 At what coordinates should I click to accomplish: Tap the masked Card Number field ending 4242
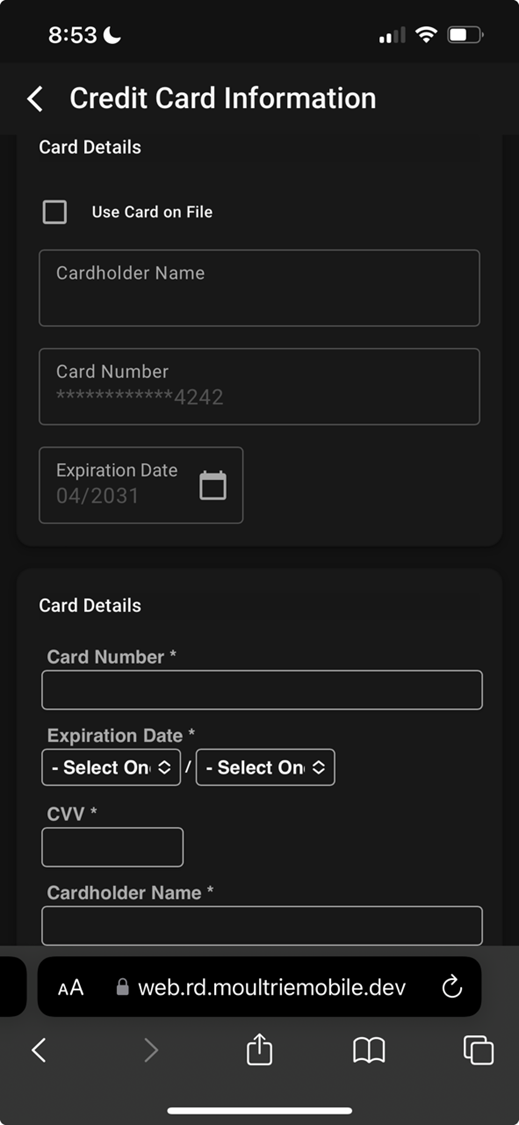[x=259, y=387]
